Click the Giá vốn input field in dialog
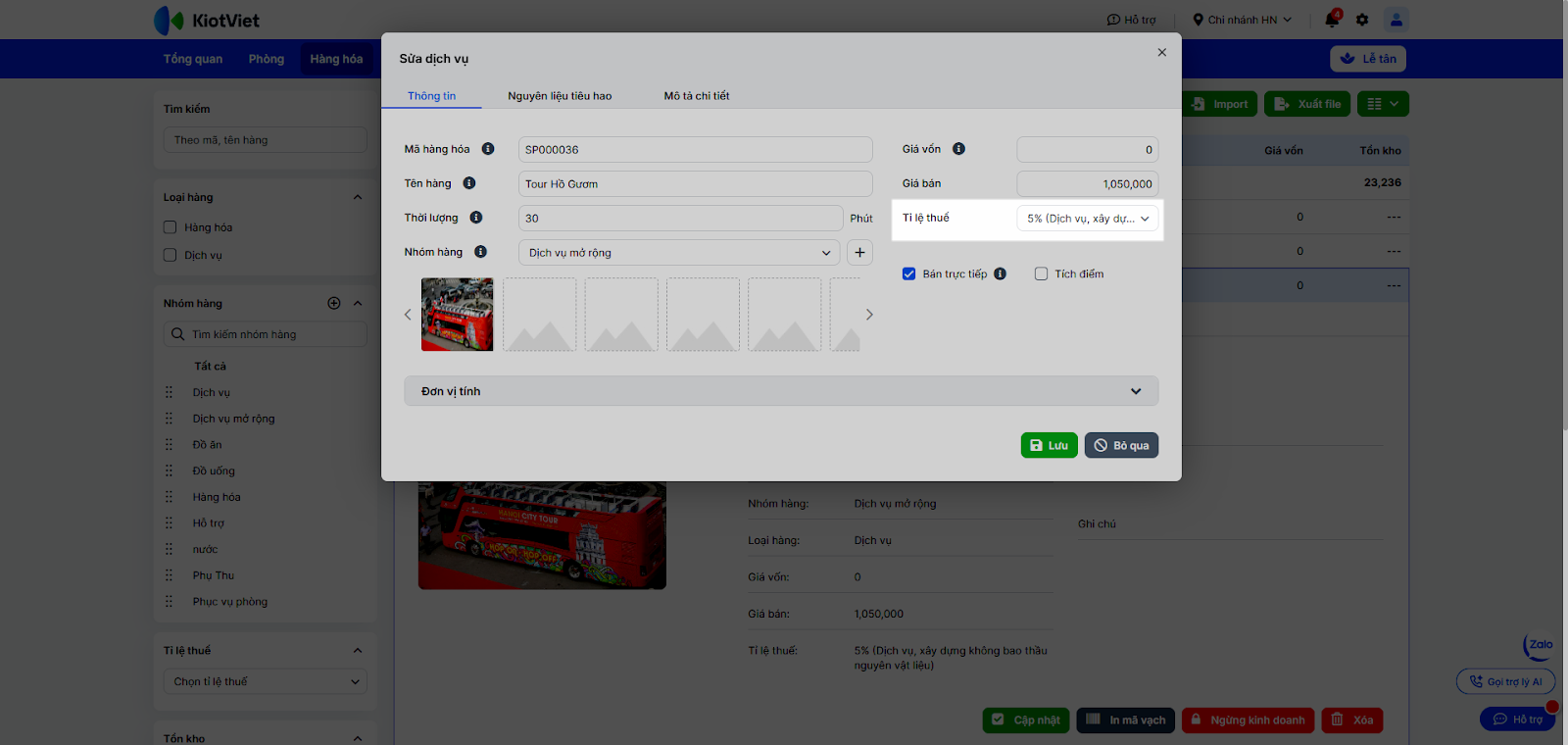1568x745 pixels. (1088, 149)
